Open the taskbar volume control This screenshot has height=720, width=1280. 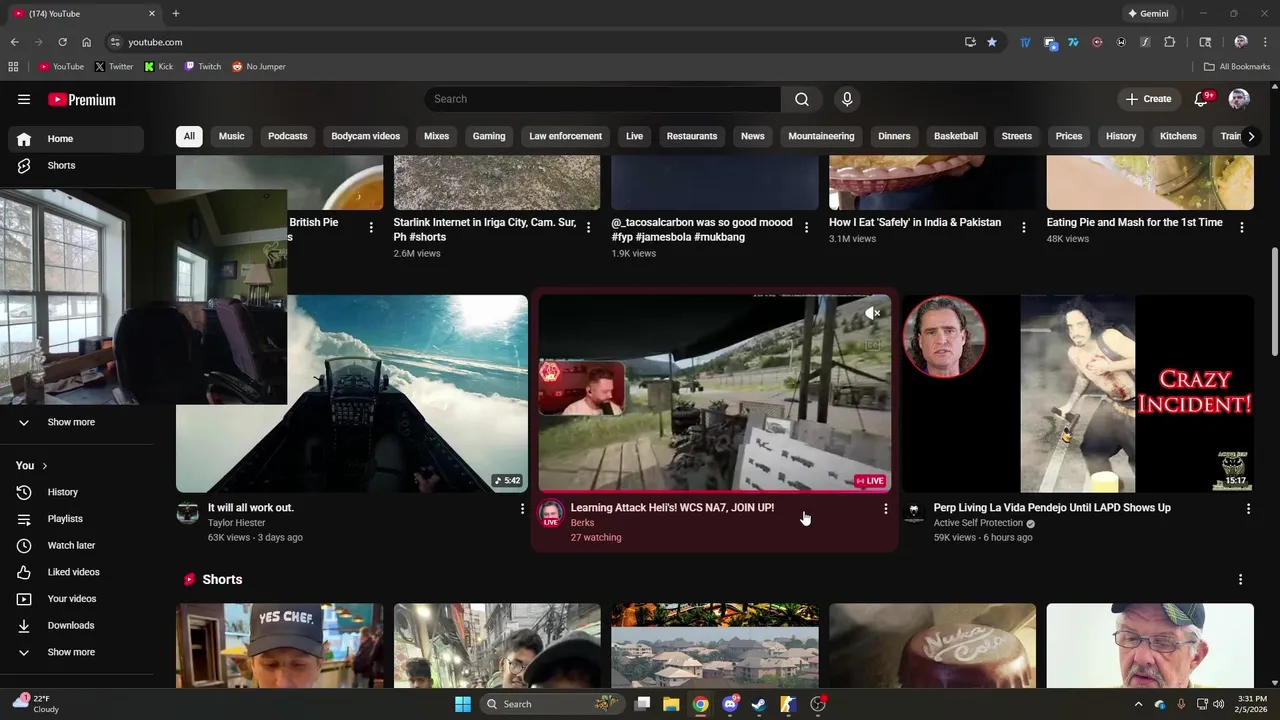[x=1218, y=704]
